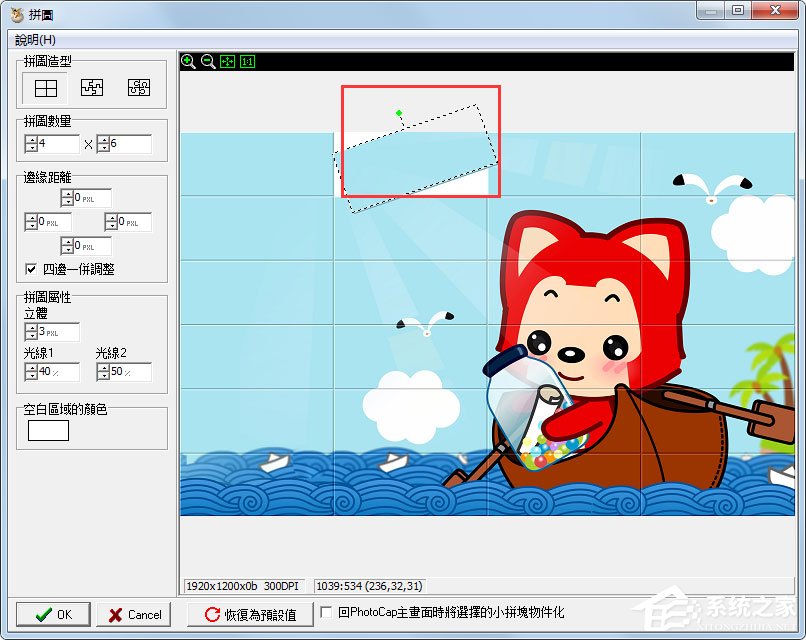Zoom out on the preview image
The height and width of the screenshot is (640, 806).
[208, 62]
